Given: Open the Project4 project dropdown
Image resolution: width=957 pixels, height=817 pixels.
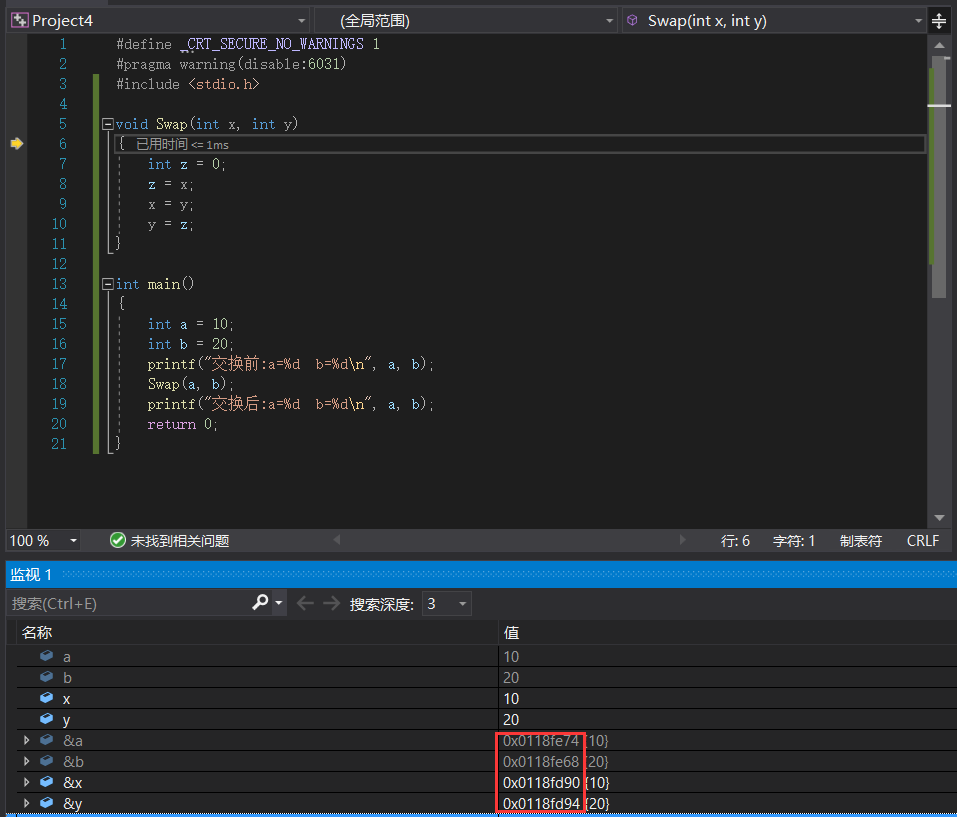Looking at the screenshot, I should click(x=301, y=21).
